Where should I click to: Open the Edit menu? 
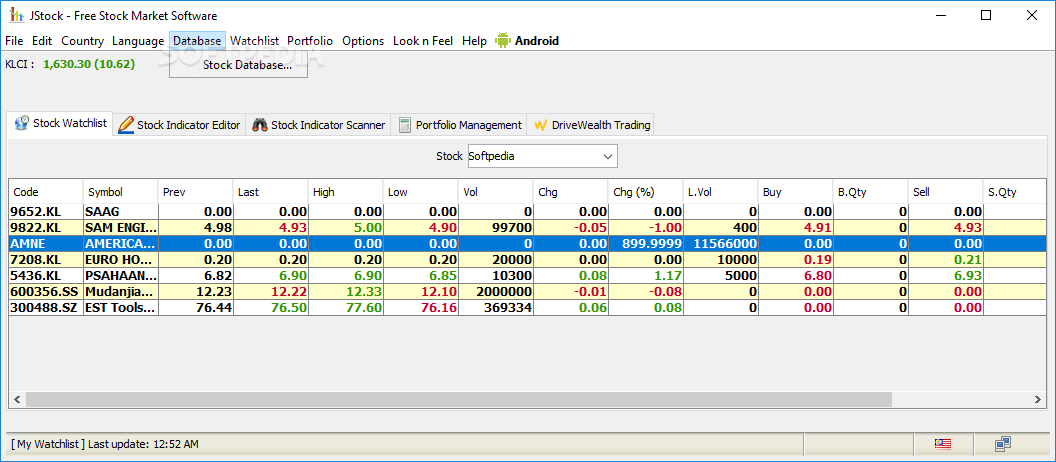click(42, 40)
